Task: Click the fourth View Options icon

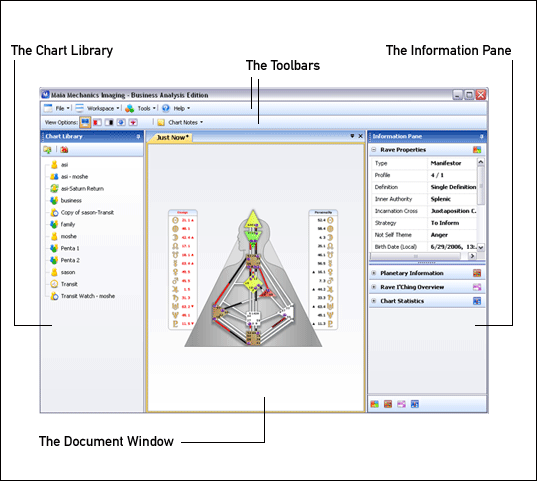Action: coord(121,122)
